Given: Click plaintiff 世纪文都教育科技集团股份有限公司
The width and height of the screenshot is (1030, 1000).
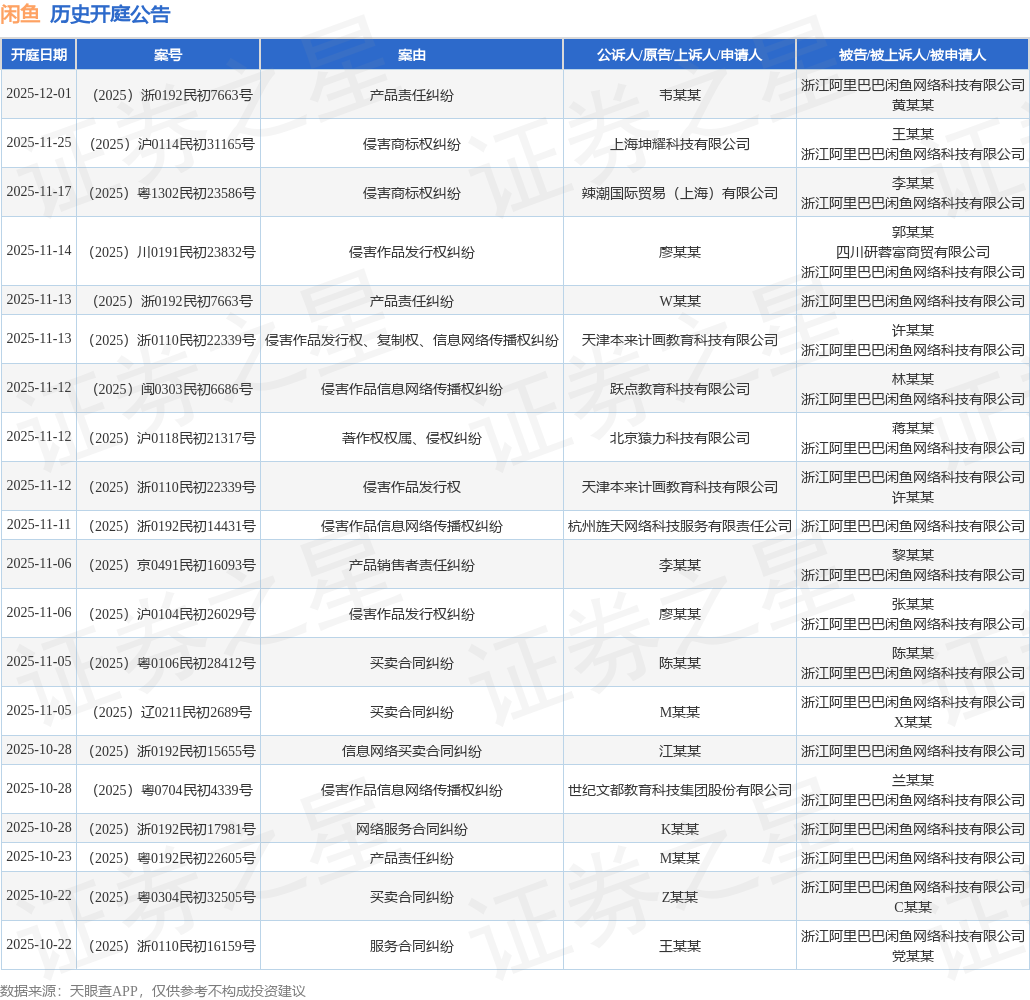Looking at the screenshot, I should [x=679, y=790].
